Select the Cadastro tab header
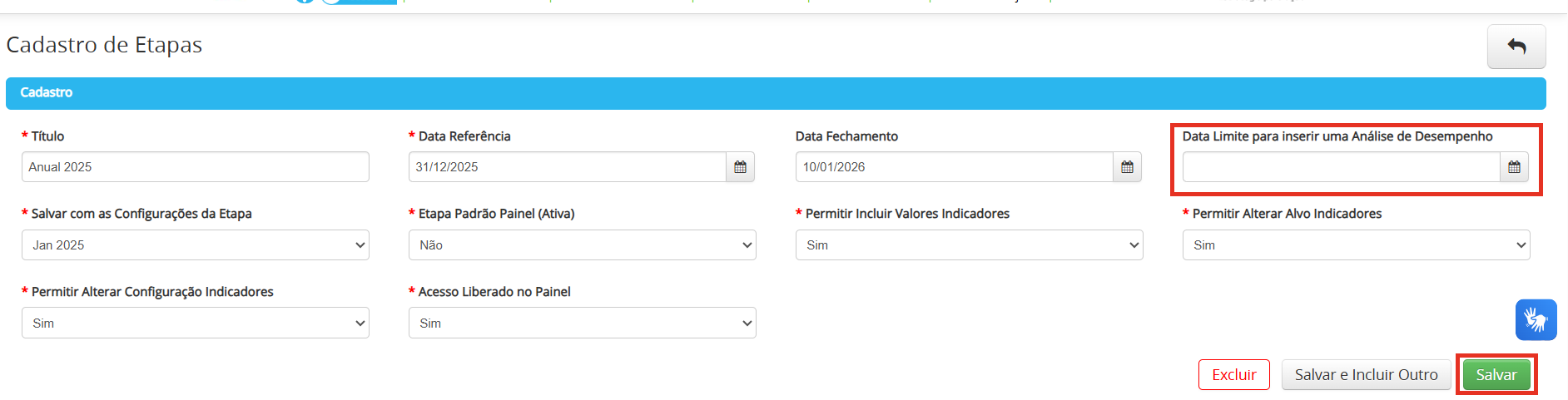Image resolution: width=1568 pixels, height=400 pixels. [47, 92]
